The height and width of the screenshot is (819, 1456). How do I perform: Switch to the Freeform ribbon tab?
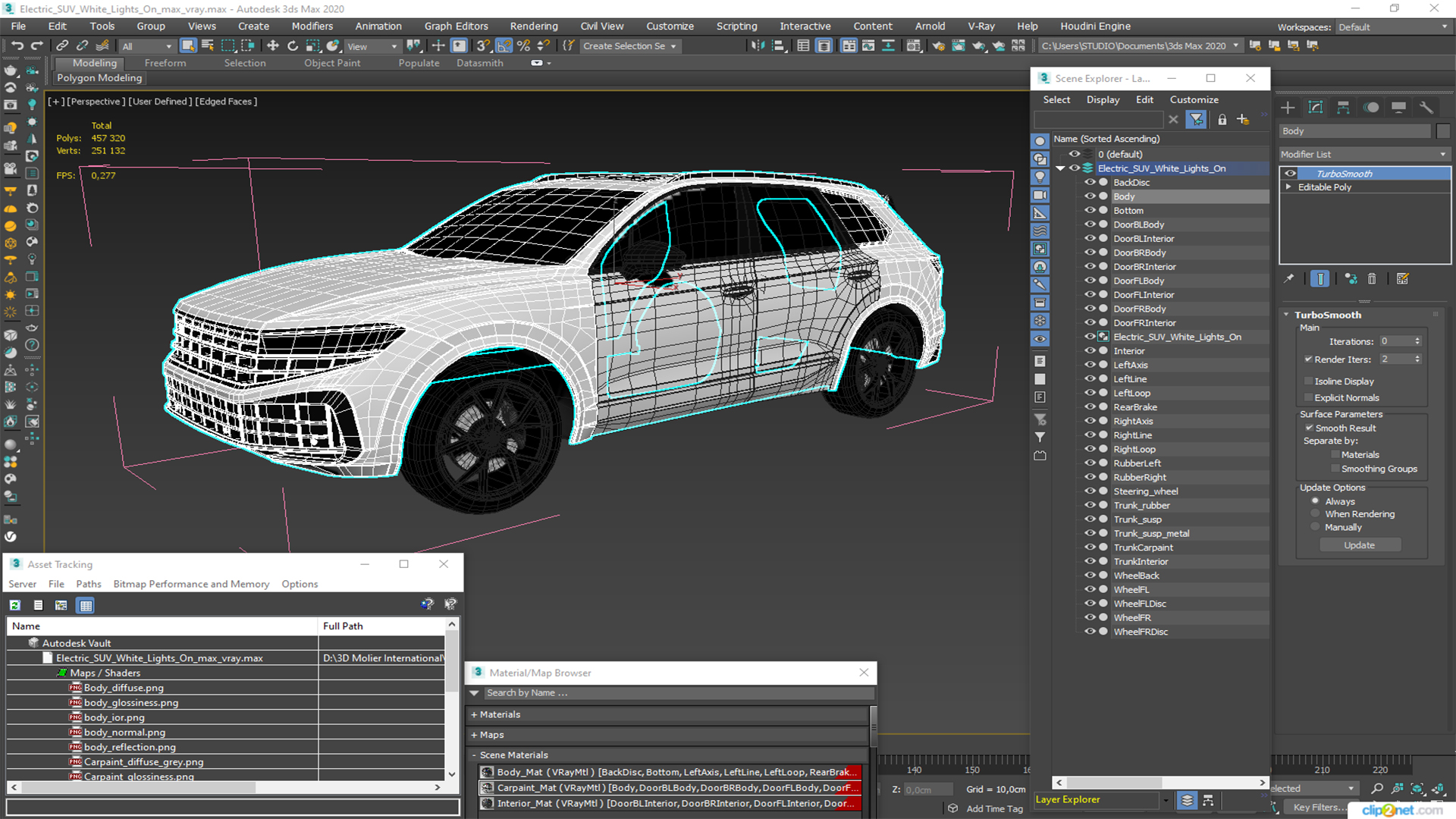(x=165, y=63)
